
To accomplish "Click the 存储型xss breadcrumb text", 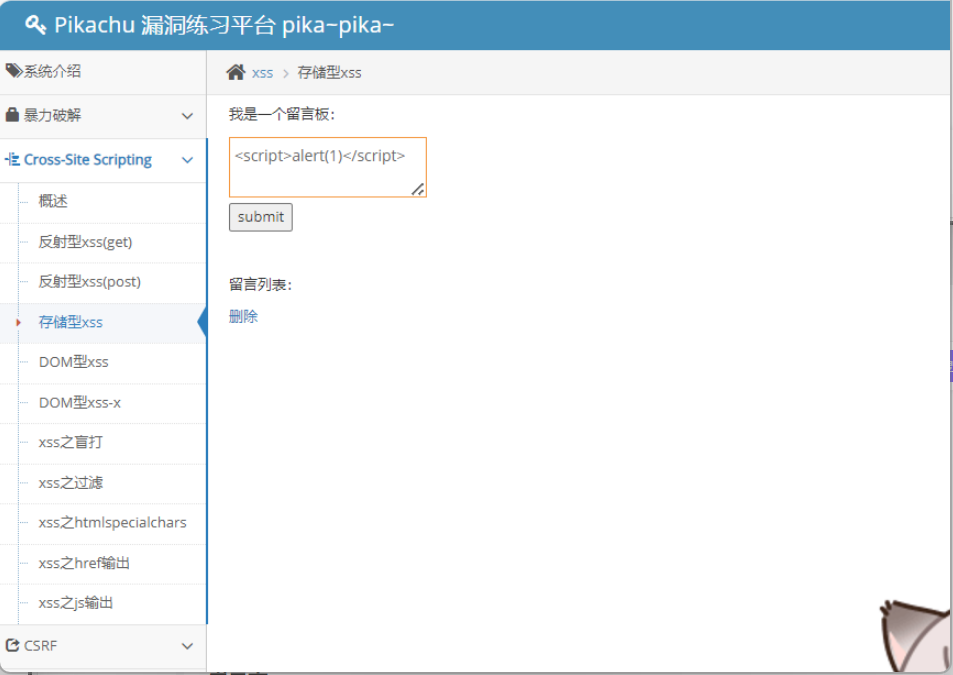I will pyautogui.click(x=329, y=73).
